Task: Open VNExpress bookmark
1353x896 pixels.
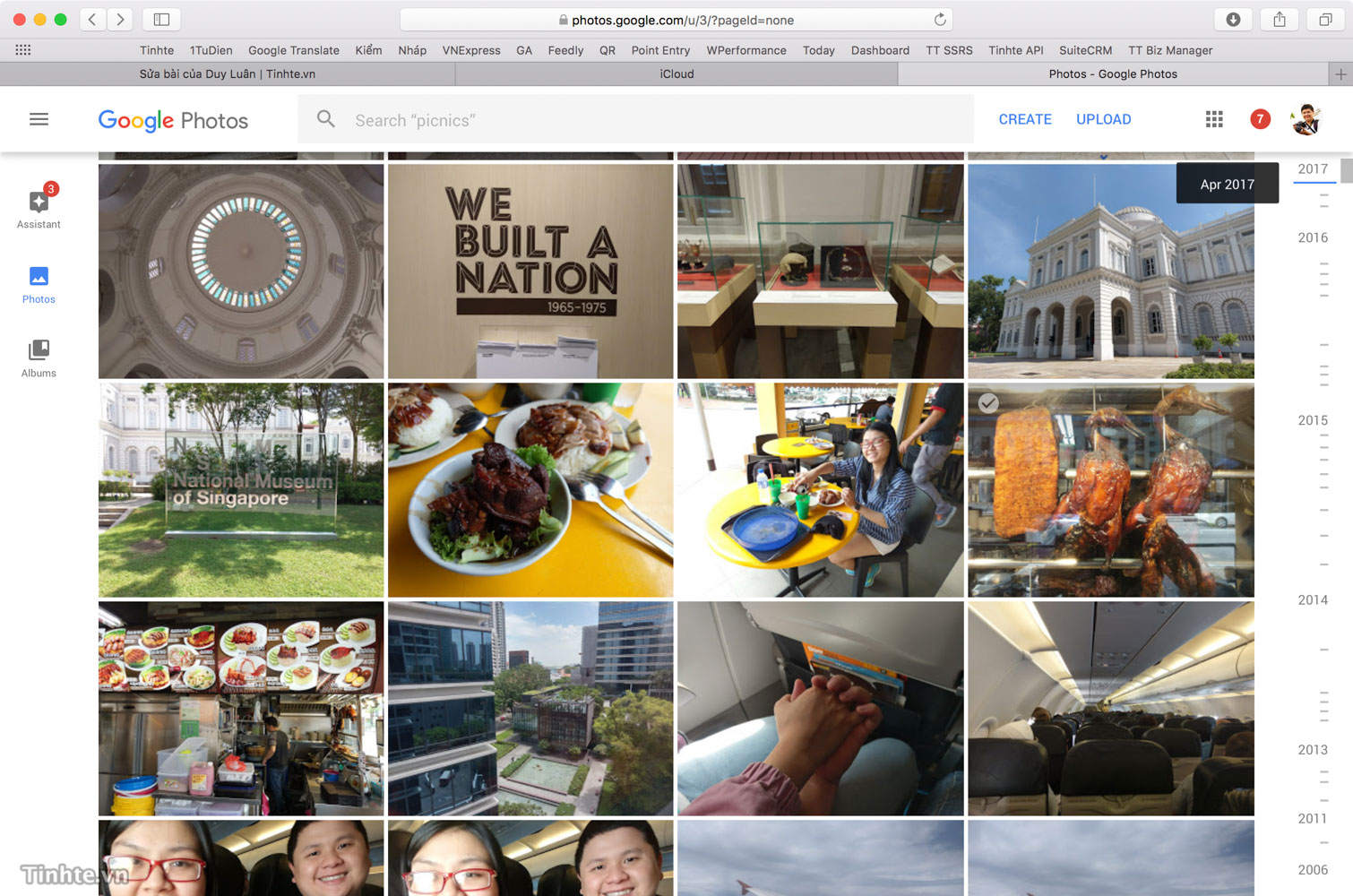Action: tap(471, 50)
